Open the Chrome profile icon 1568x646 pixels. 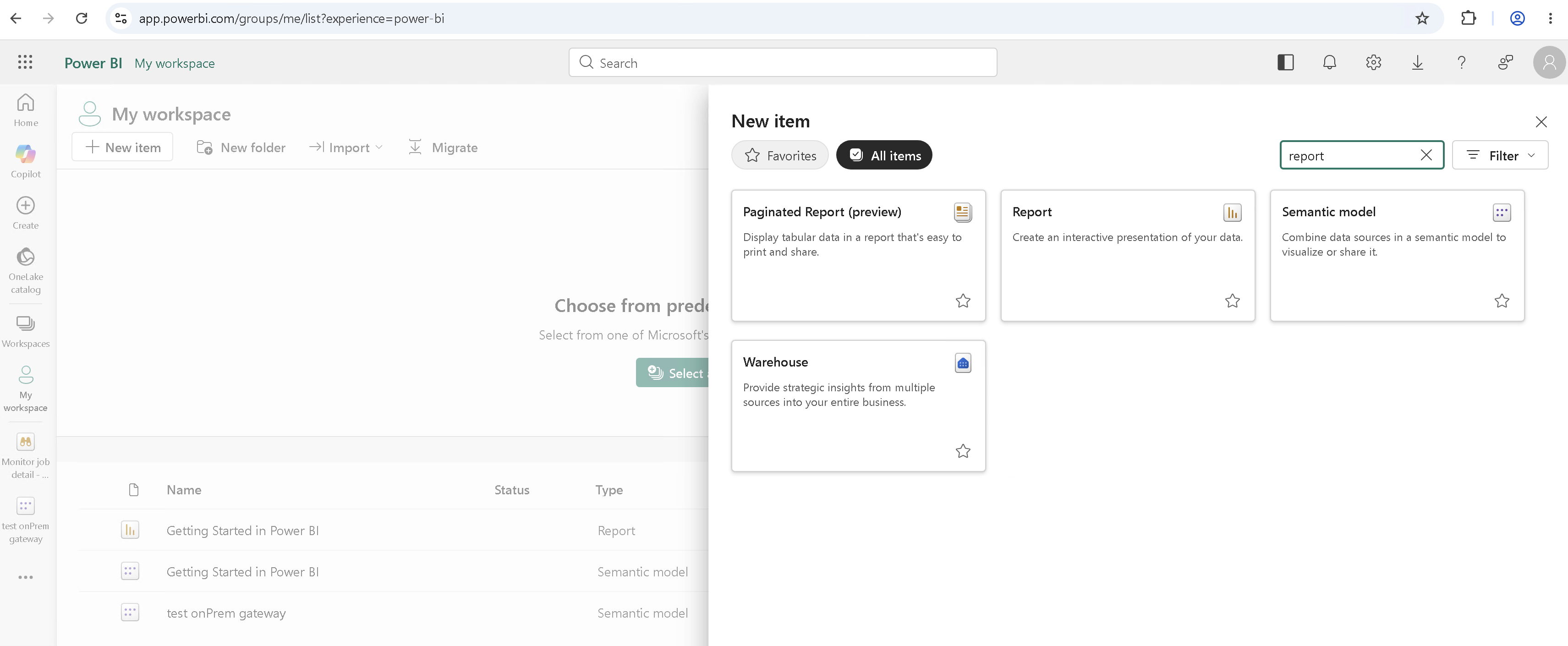(x=1517, y=18)
